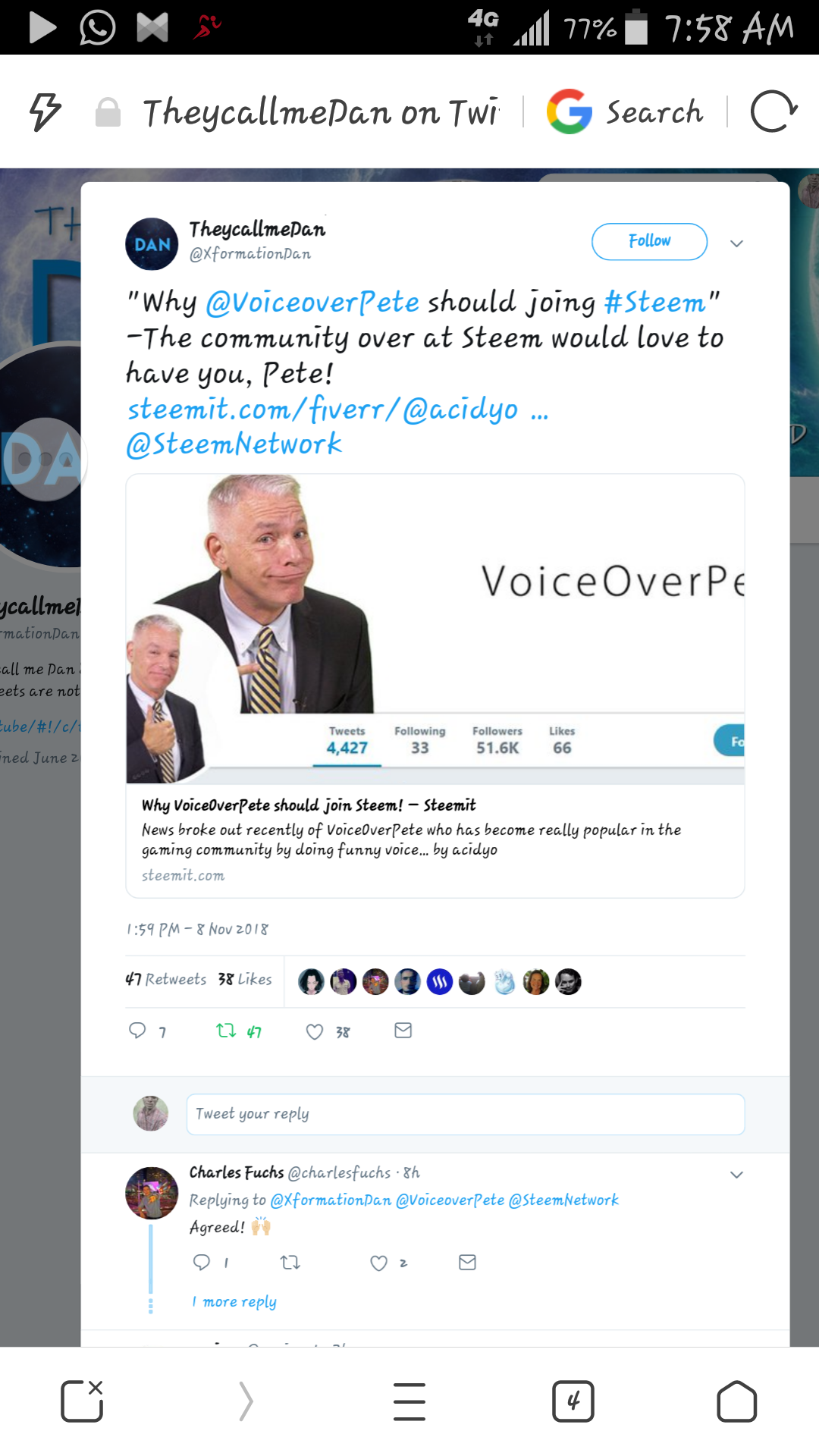The image size is (819, 1456).
Task: Reload the page with refresh icon
Action: pyautogui.click(x=773, y=111)
